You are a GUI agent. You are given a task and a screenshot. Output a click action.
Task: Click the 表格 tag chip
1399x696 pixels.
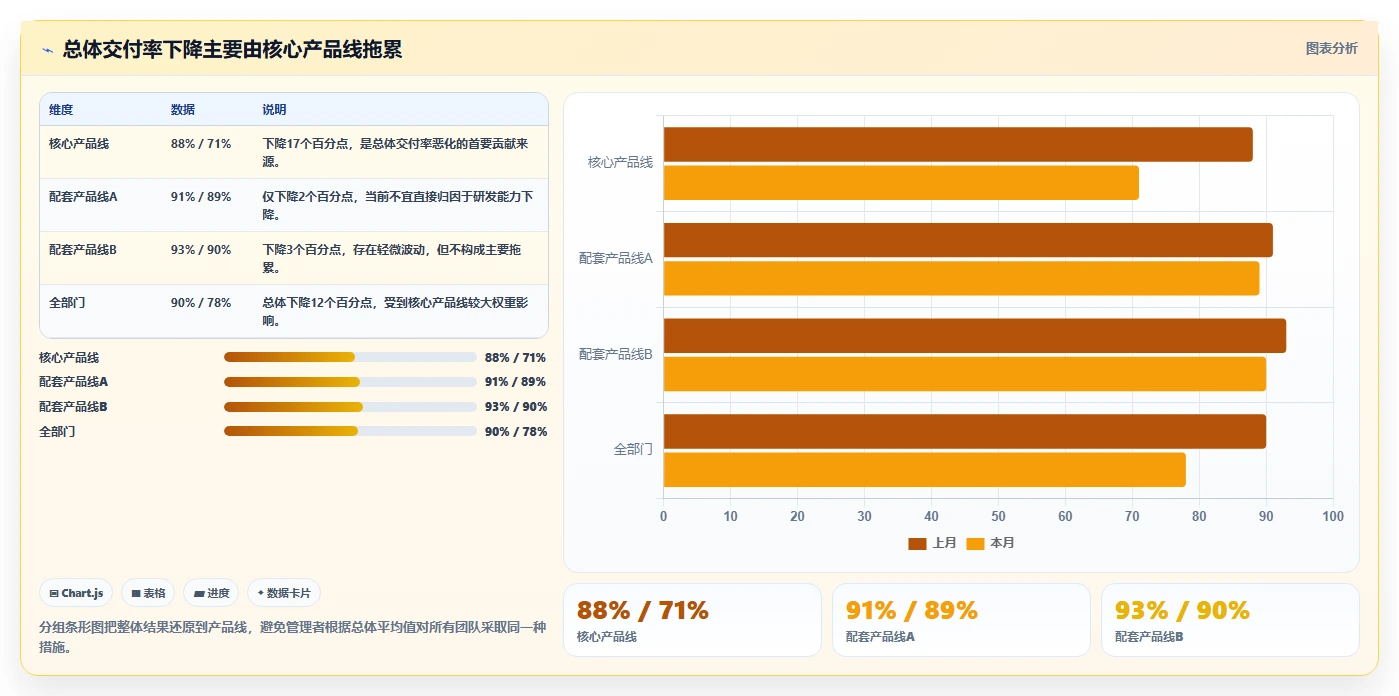(148, 593)
